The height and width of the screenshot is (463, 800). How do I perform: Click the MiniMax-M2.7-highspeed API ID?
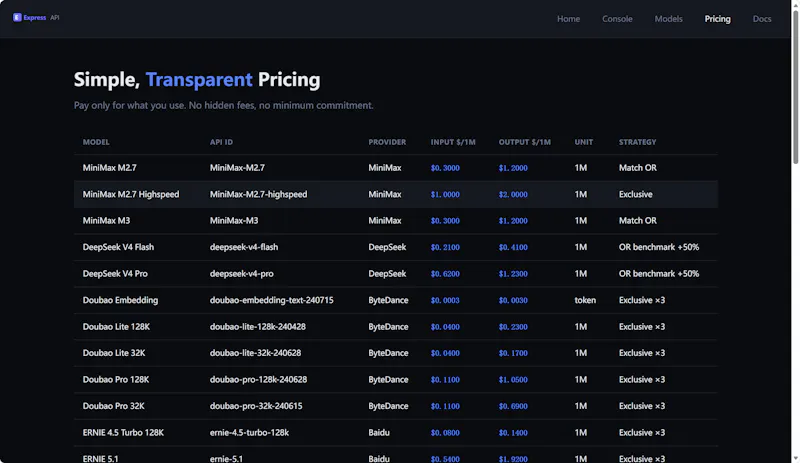pyautogui.click(x=258, y=194)
